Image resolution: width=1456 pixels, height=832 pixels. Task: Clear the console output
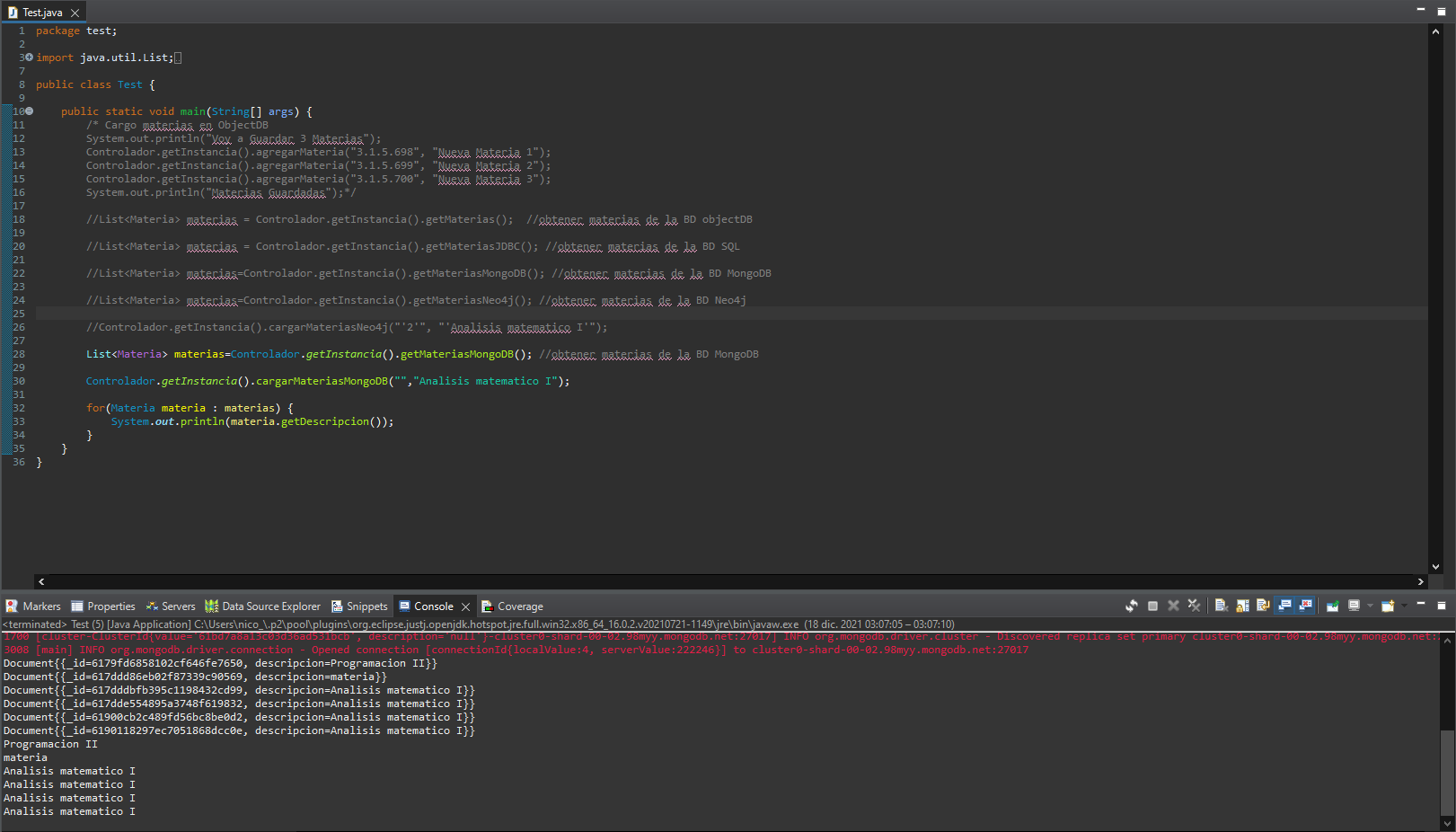point(1222,606)
